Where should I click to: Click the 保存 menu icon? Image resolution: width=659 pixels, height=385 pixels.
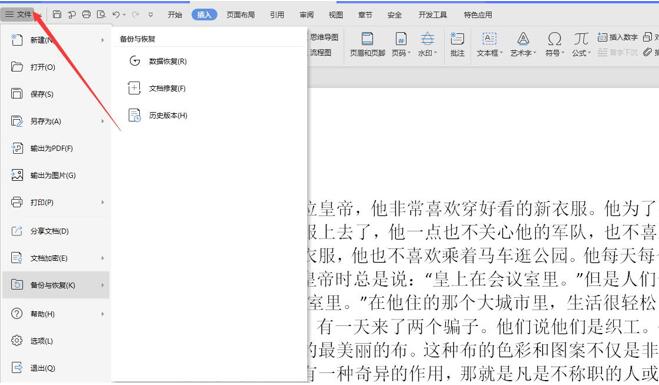point(16,94)
